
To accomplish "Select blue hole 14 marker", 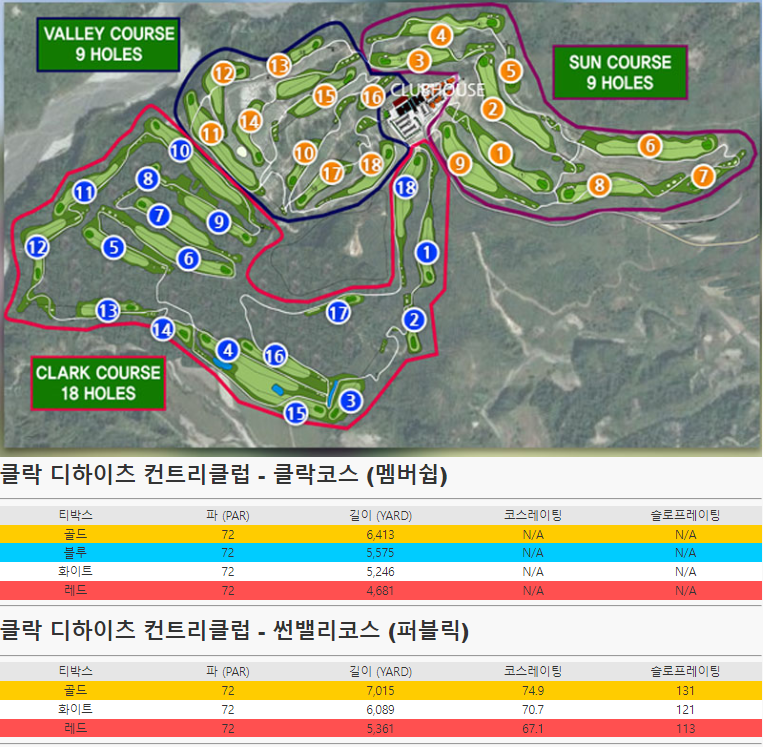I will click(163, 330).
